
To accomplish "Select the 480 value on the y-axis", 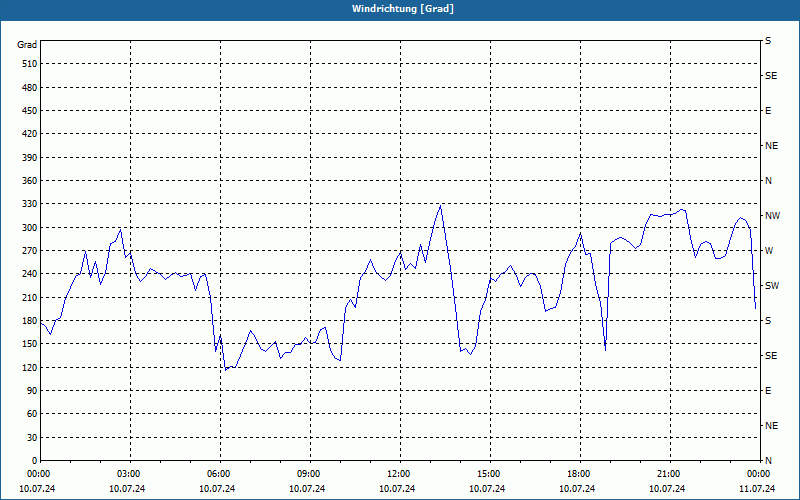I will (x=30, y=87).
